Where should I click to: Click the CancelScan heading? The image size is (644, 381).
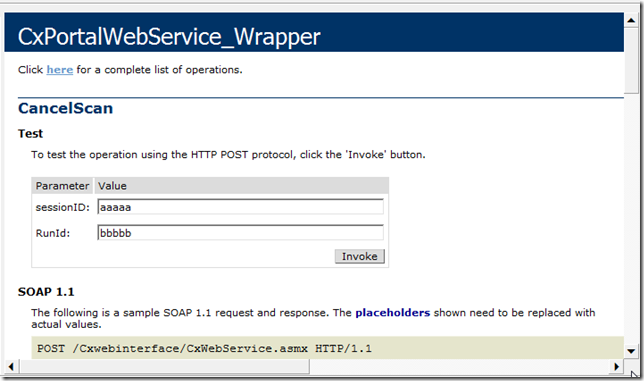tap(65, 108)
